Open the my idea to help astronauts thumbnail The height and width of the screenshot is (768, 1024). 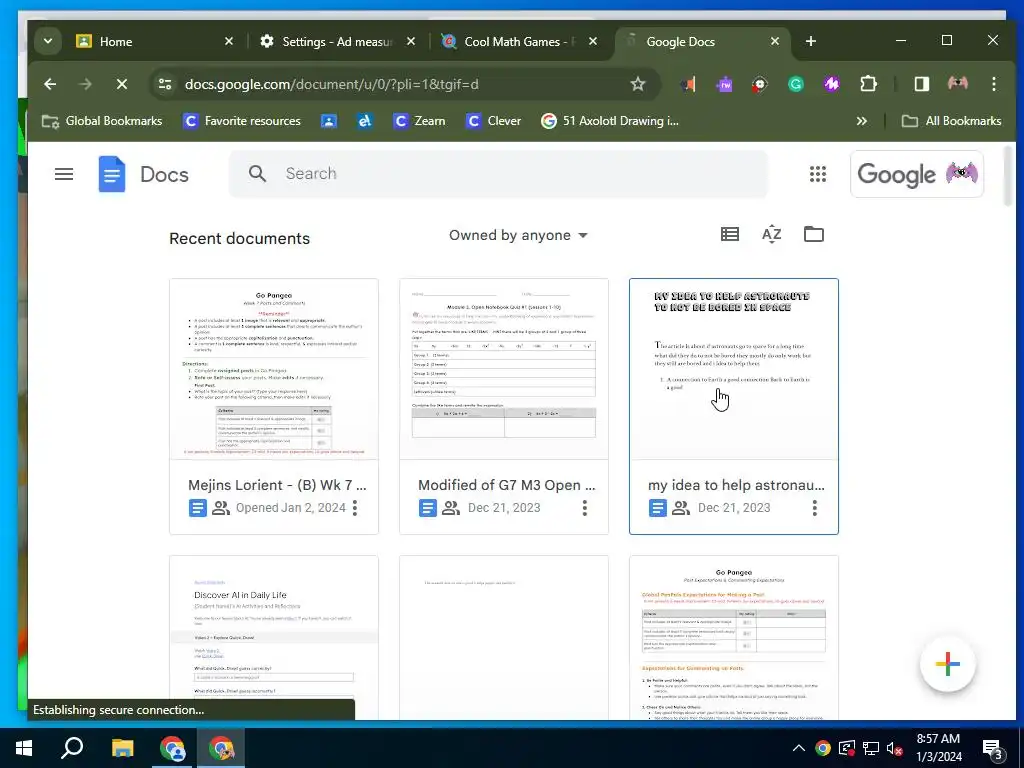click(x=733, y=369)
